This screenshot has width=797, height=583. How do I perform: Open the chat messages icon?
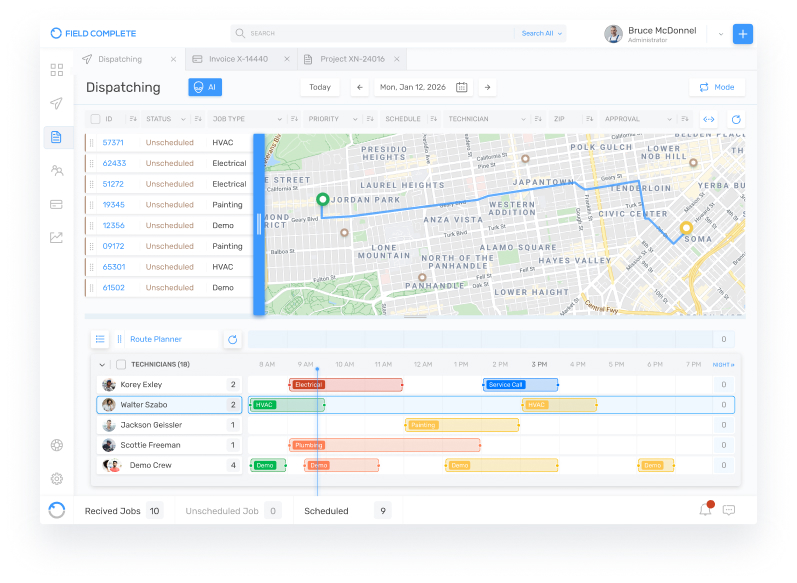coord(729,510)
